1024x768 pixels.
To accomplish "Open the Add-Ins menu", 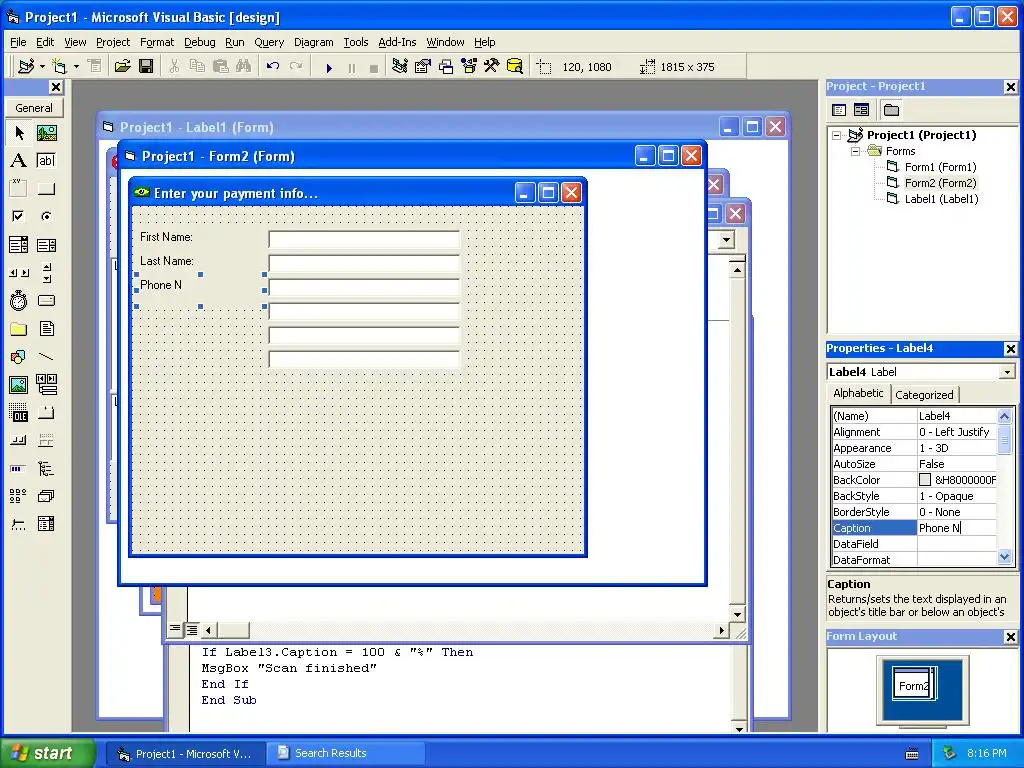I will pyautogui.click(x=397, y=42).
